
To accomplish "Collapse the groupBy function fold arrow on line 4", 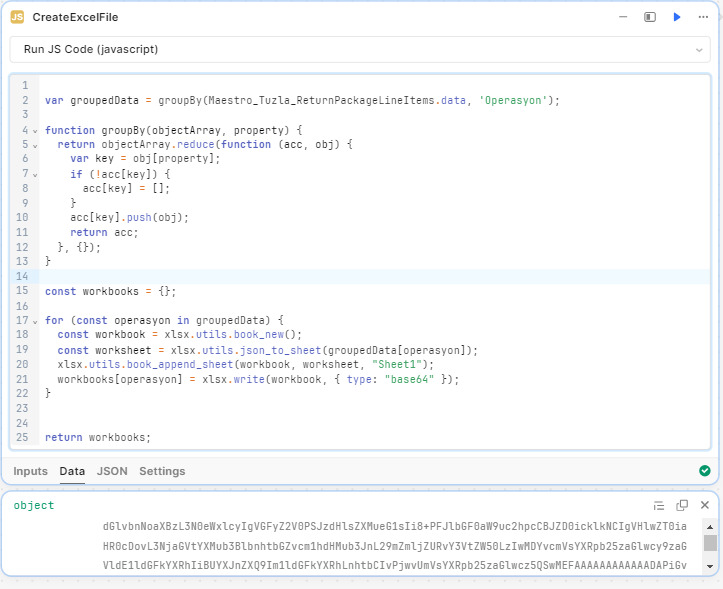I will [x=35, y=131].
